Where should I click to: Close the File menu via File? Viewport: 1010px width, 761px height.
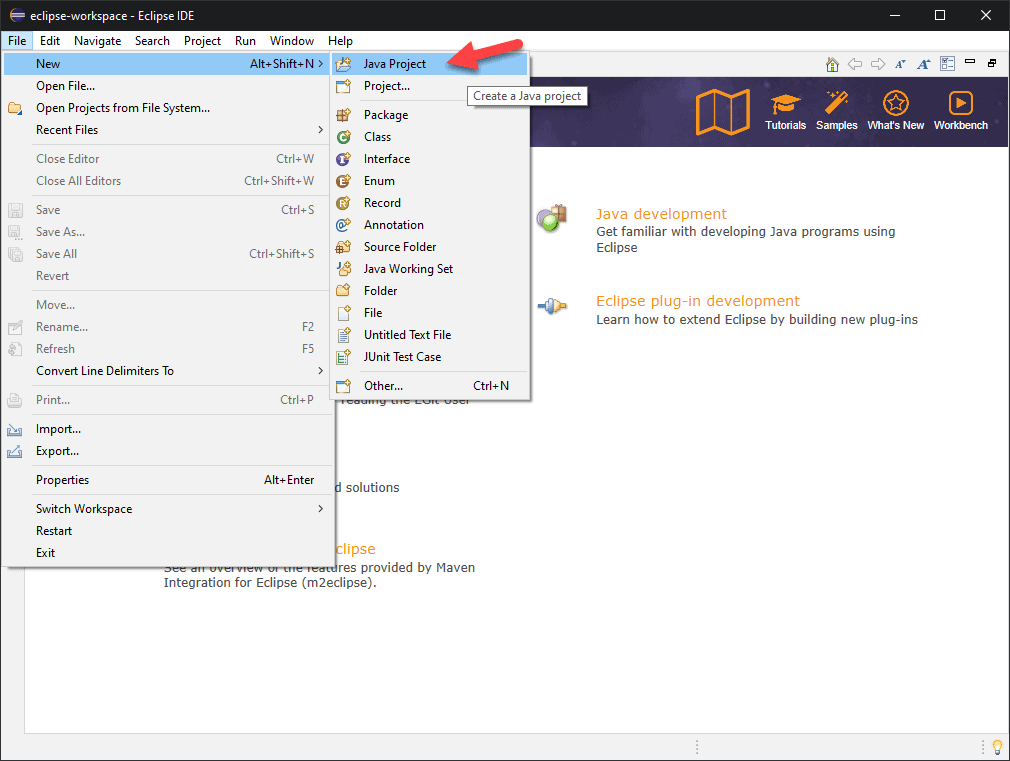point(17,41)
